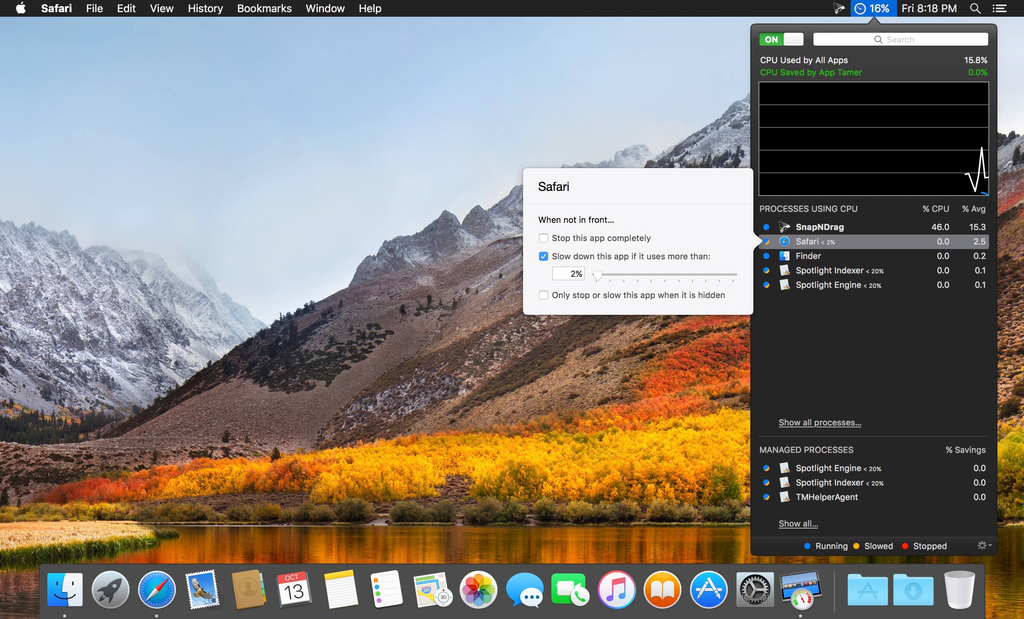
Task: Open Launchpad from the Dock
Action: tap(111, 589)
